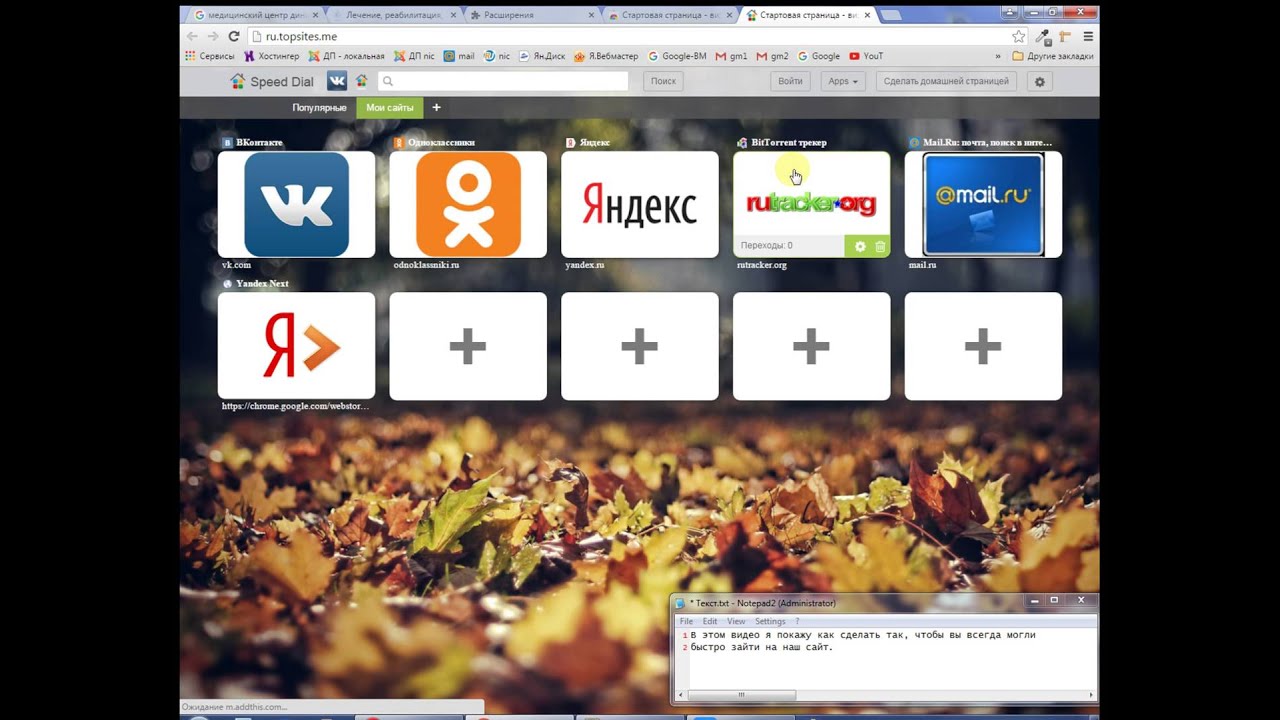Image resolution: width=1280 pixels, height=720 pixels.
Task: Open Notepad2 File menu
Action: [686, 621]
